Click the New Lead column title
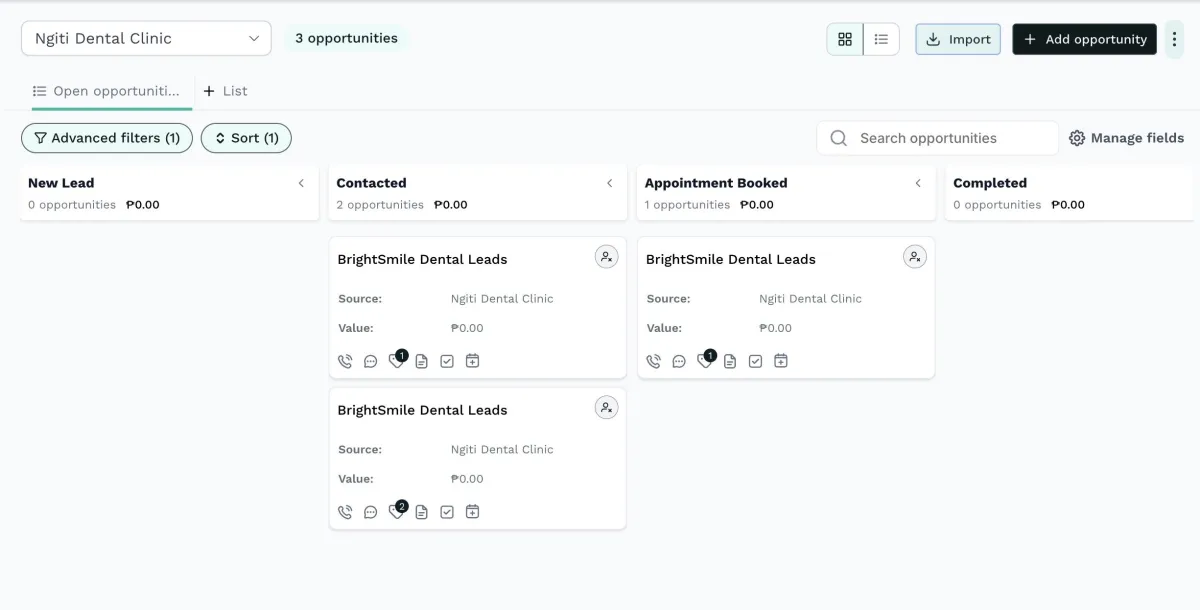Viewport: 1200px width, 610px height. pos(61,183)
